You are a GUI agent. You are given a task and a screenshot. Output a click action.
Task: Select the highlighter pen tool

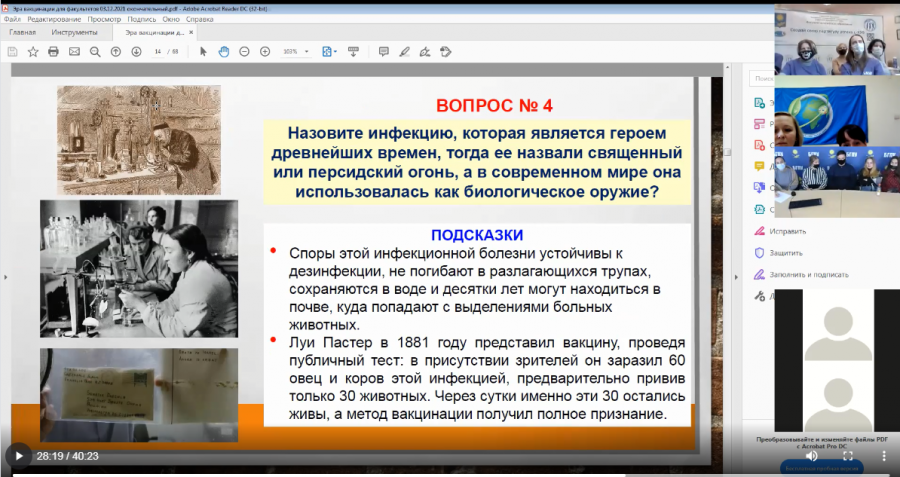(404, 52)
